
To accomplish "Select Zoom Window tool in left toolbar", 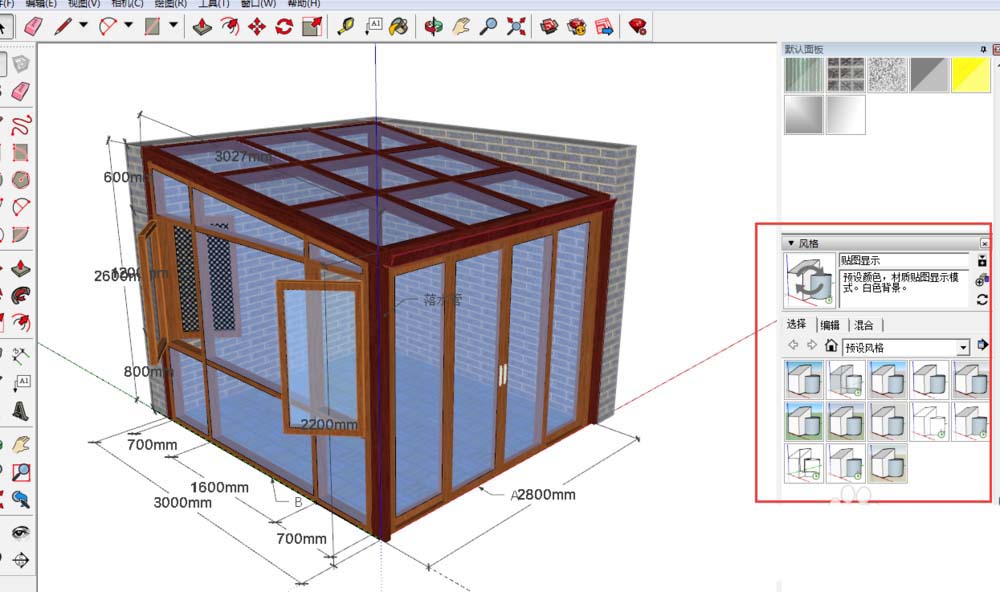I will pyautogui.click(x=21, y=471).
